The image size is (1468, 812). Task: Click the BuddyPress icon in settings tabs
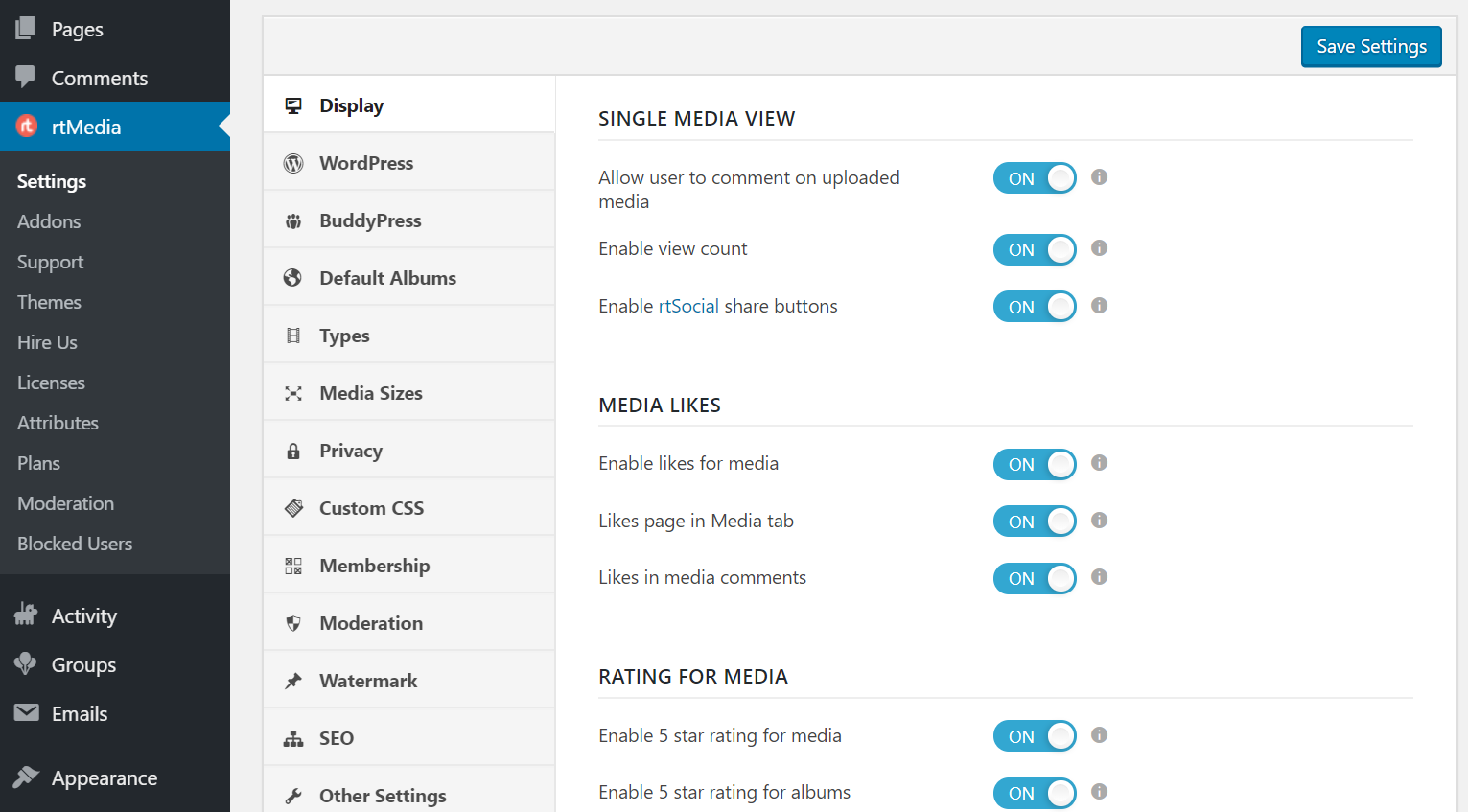(x=293, y=220)
